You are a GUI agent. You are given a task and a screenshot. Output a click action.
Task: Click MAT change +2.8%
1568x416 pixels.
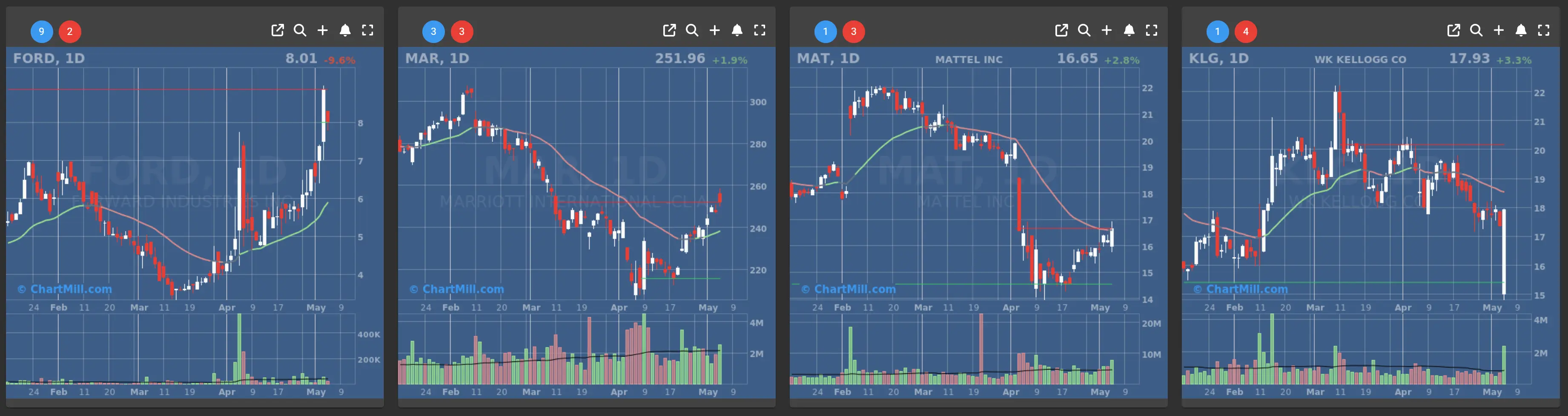click(1122, 60)
